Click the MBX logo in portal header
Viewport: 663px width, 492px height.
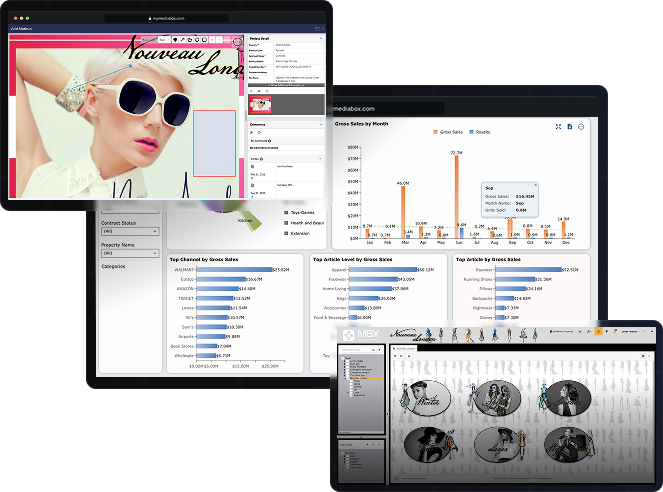361,335
